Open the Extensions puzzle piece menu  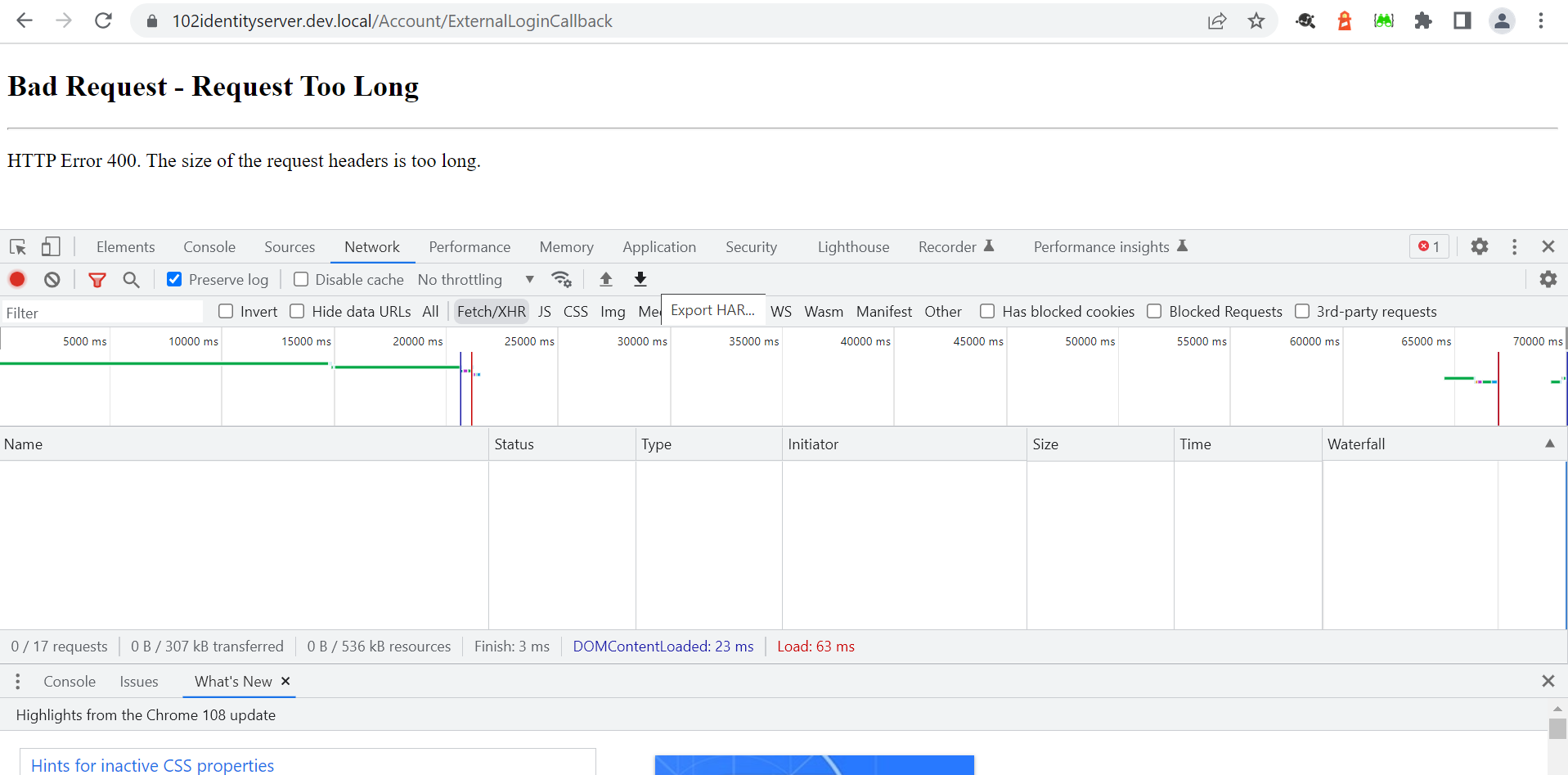(x=1423, y=21)
